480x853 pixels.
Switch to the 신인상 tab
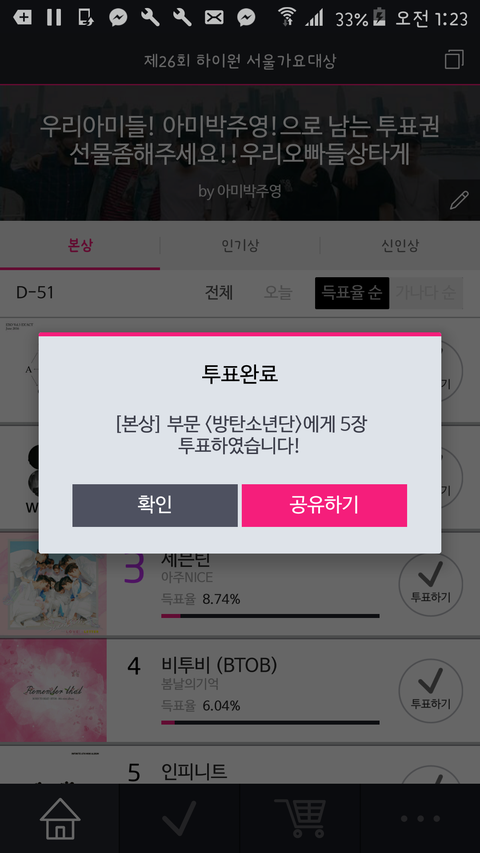pyautogui.click(x=400, y=245)
